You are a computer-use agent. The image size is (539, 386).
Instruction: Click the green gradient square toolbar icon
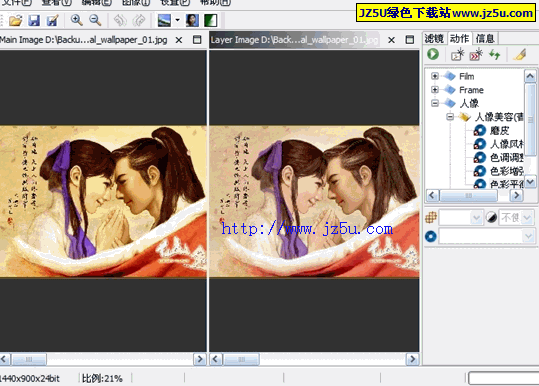211,20
